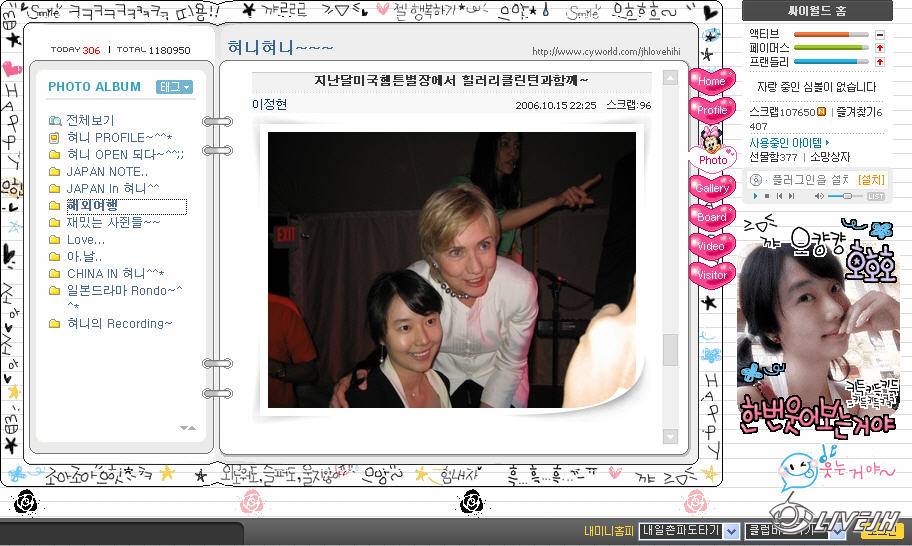Image resolution: width=912 pixels, height=546 pixels.
Task: Expand the 사용중인 아이템 arrow
Action: coord(828,142)
